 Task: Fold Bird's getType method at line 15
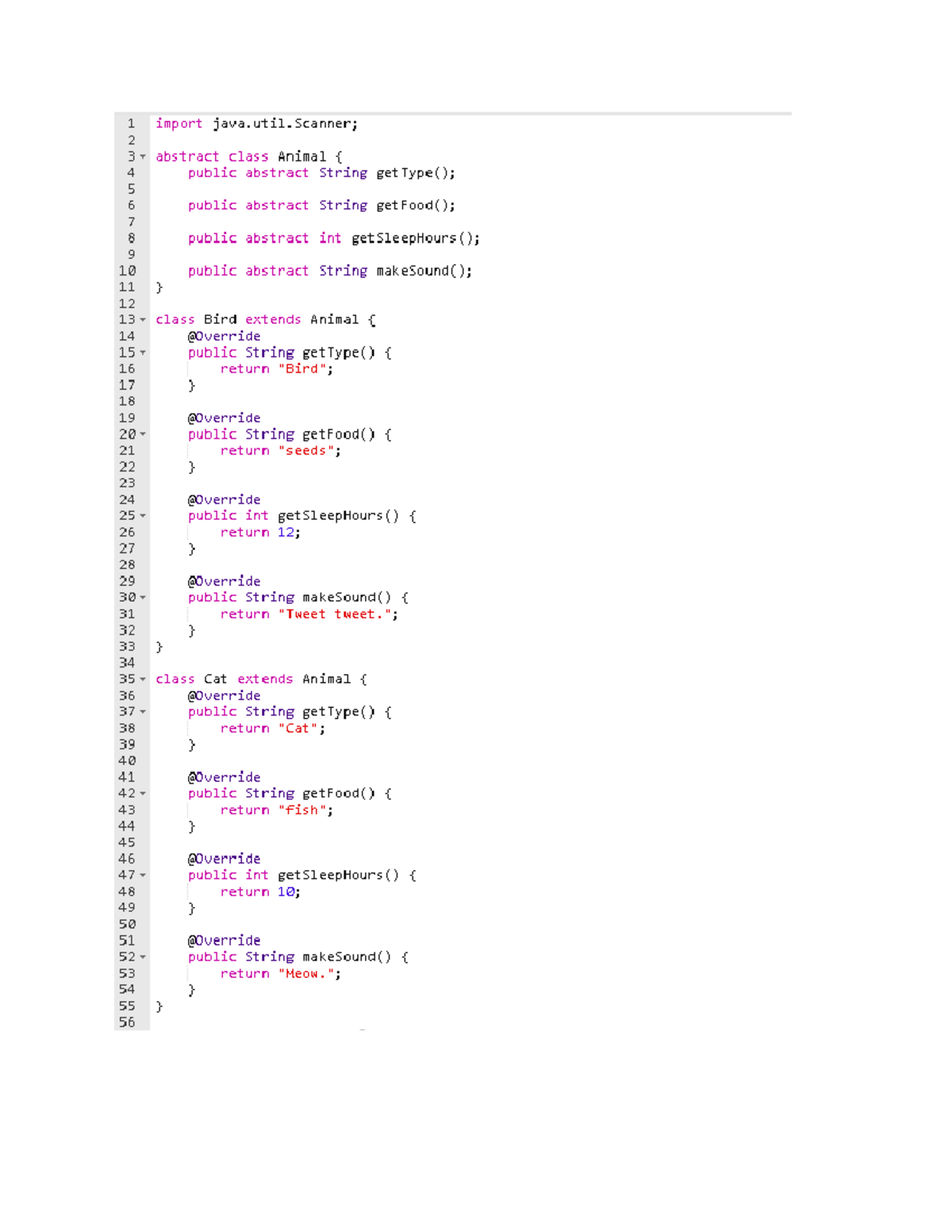click(x=143, y=352)
